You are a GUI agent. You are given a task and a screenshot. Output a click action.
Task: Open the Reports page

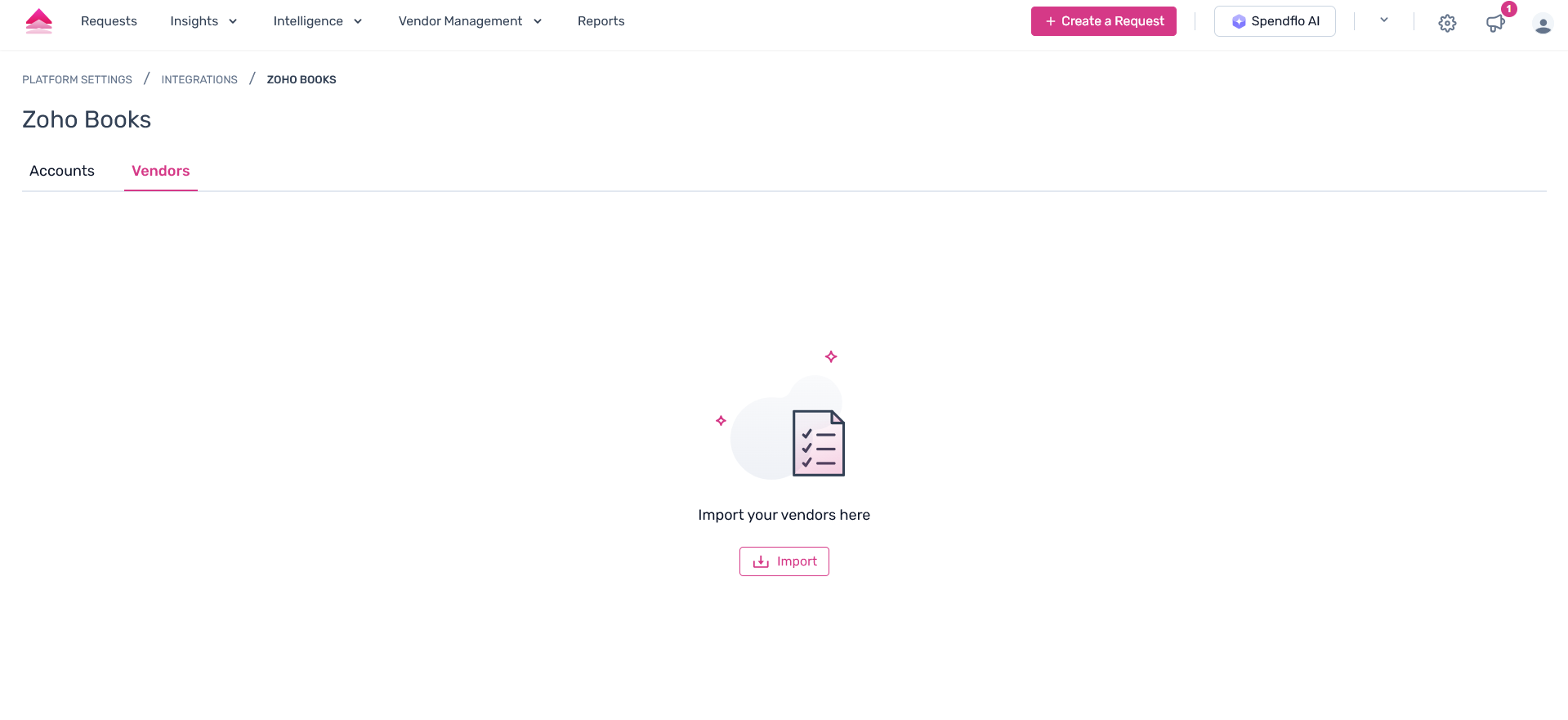(601, 21)
